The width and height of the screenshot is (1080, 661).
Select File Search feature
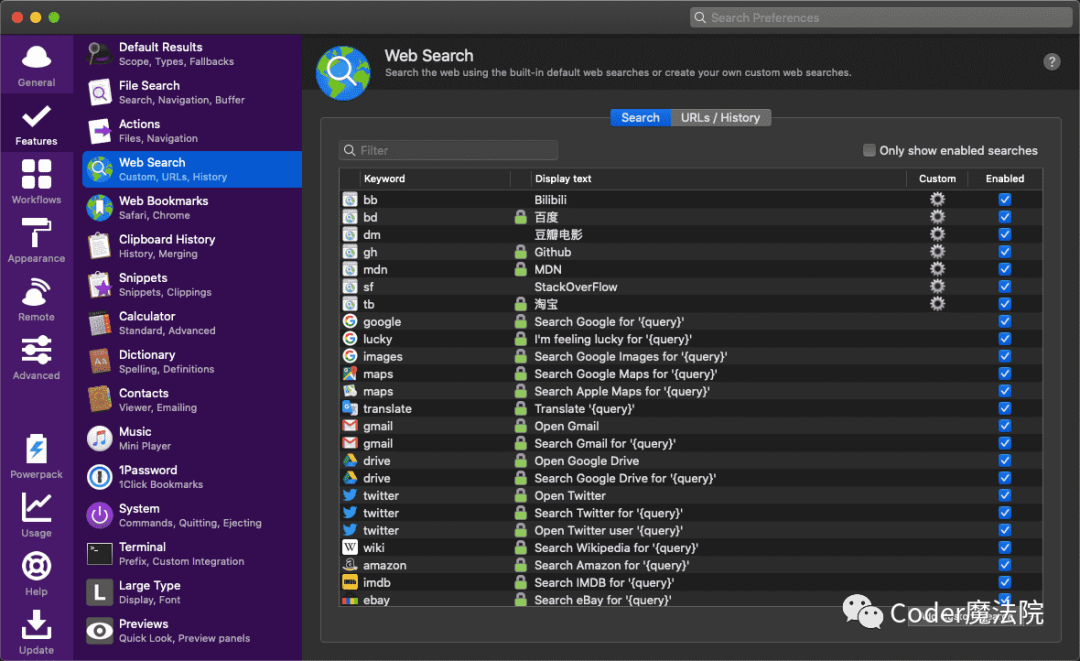coord(192,92)
